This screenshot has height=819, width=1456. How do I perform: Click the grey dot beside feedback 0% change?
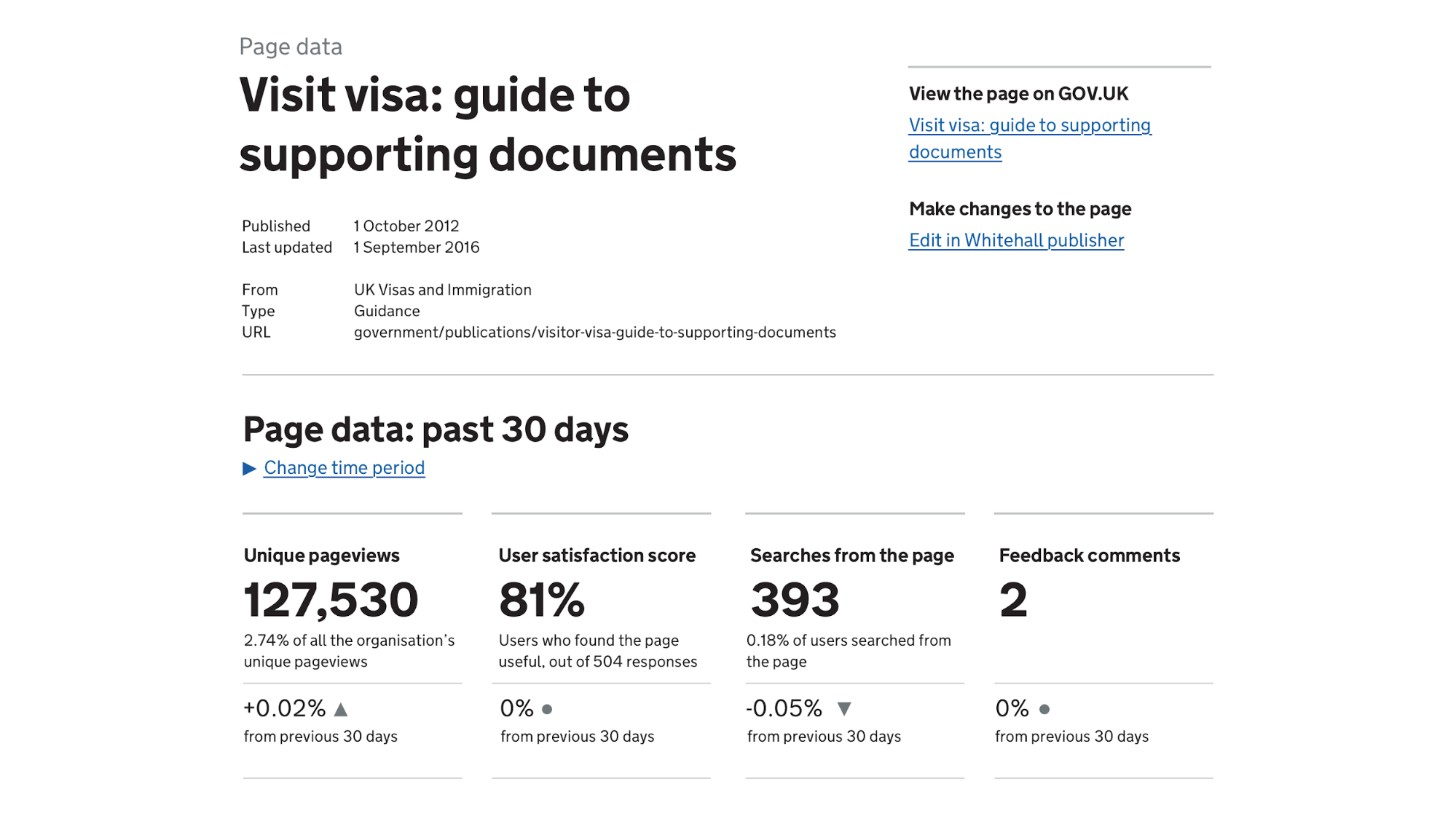(1044, 708)
